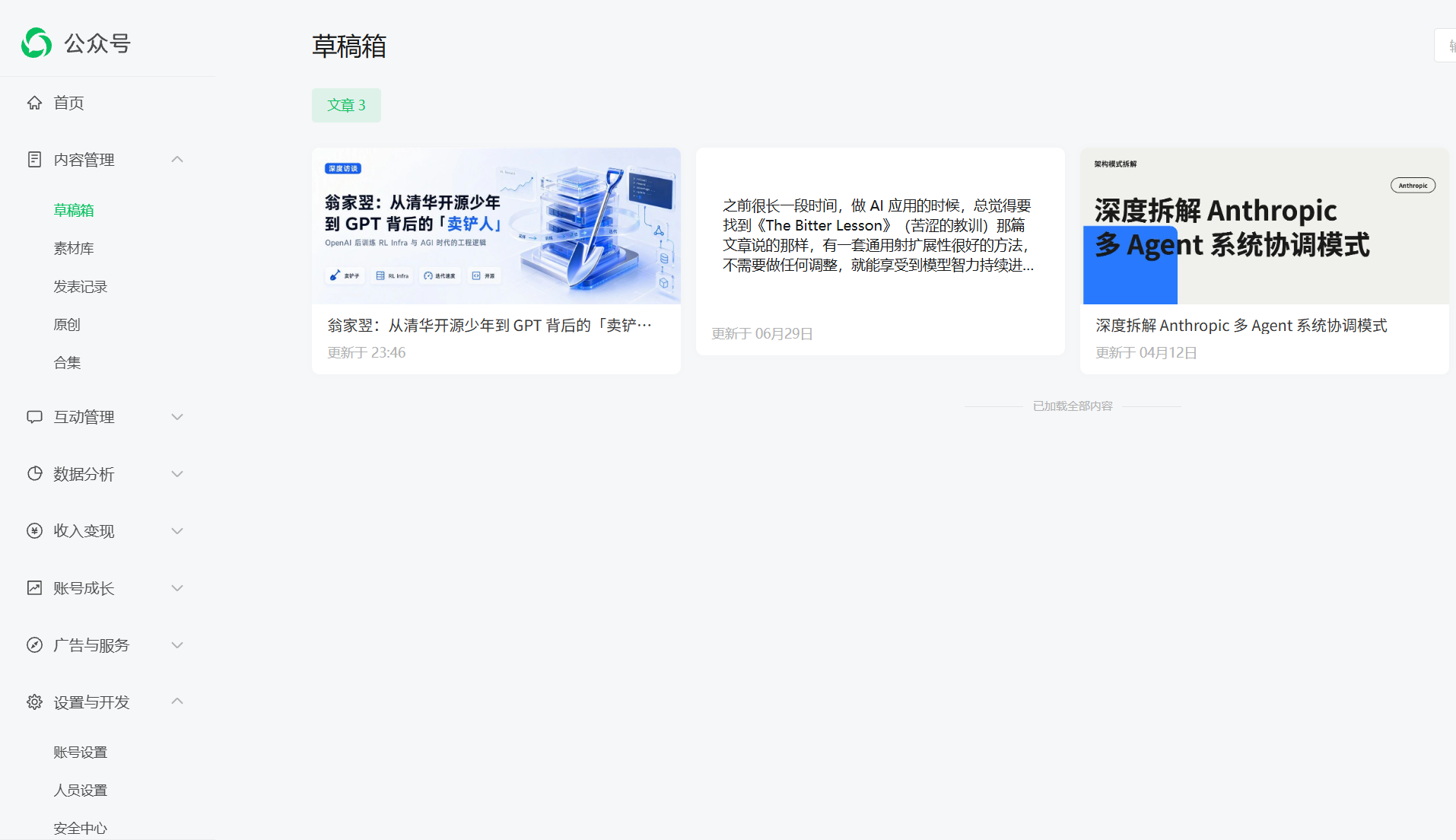1456x840 pixels.
Task: Open draft title 翁家翌：从清华开源少年到 GPT
Action: [489, 325]
